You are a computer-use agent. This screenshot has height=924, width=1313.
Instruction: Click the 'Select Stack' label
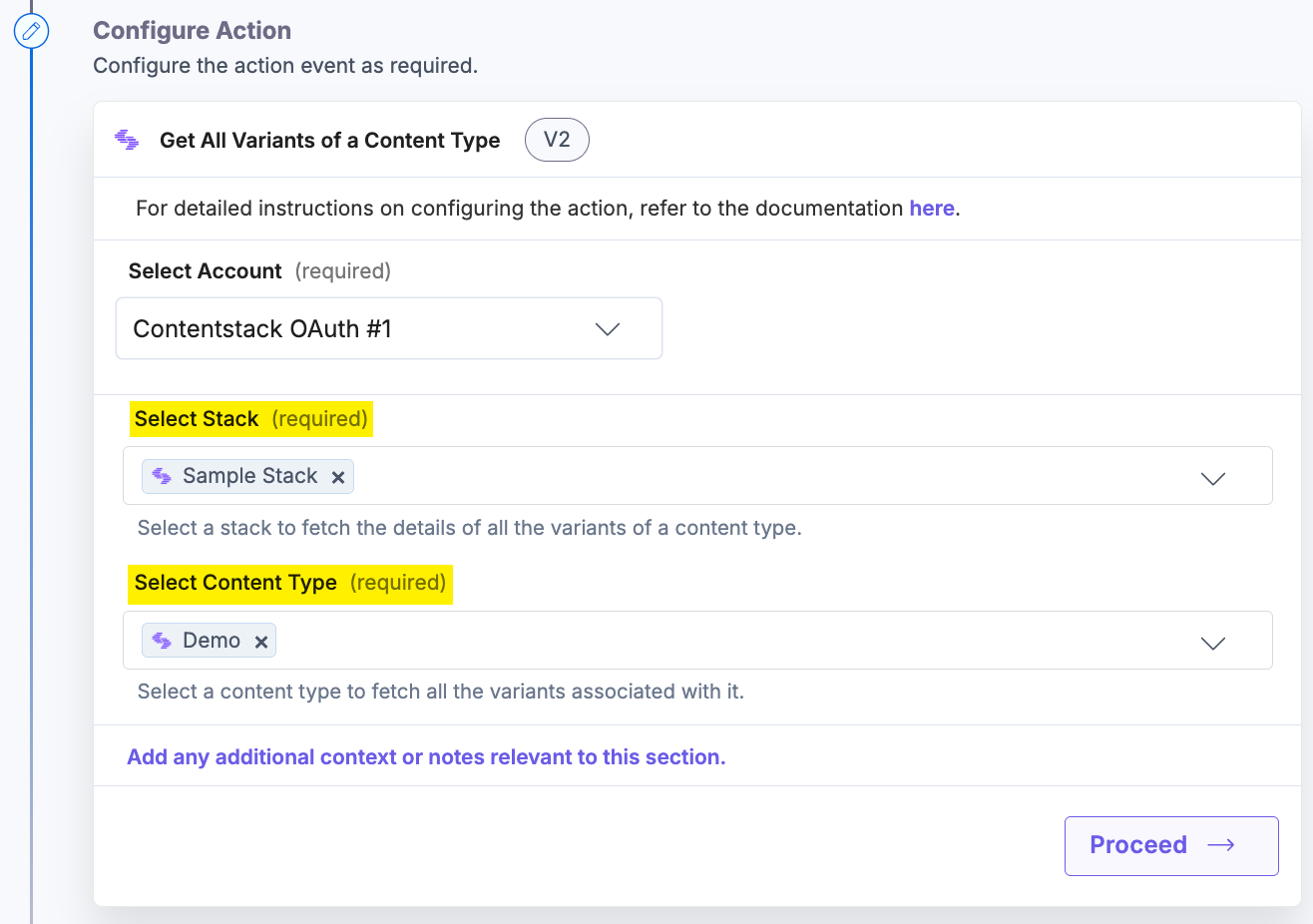coord(197,419)
